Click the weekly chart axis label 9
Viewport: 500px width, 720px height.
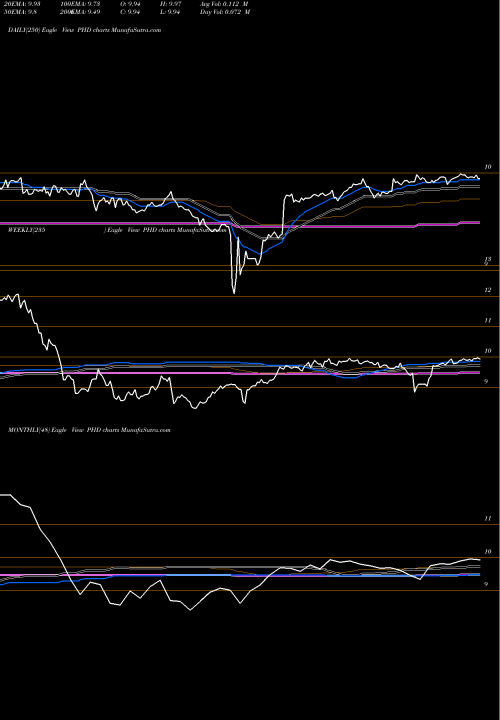(x=486, y=381)
